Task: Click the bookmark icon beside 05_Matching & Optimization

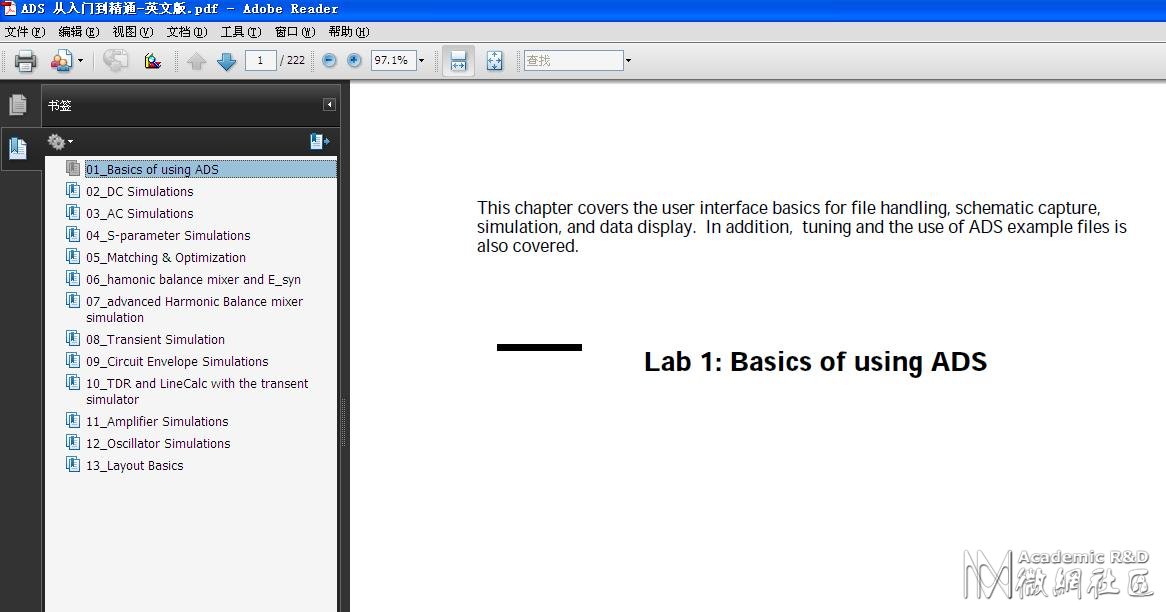Action: click(x=73, y=257)
